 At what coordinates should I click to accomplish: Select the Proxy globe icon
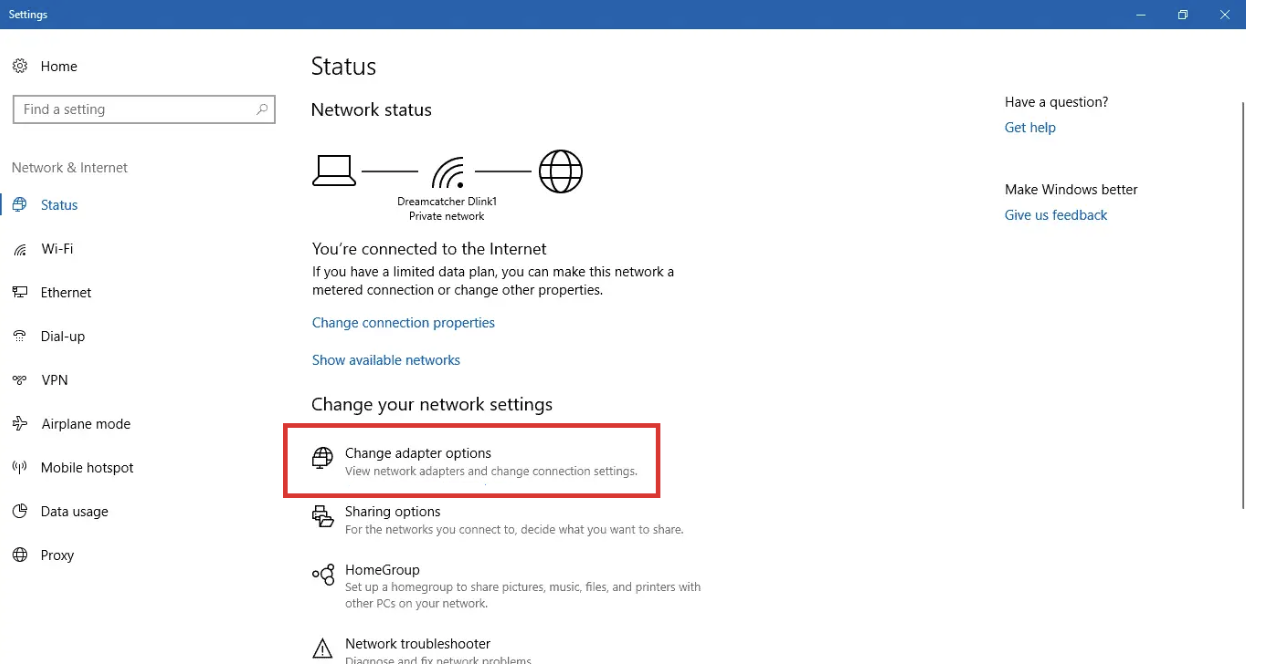pyautogui.click(x=20, y=555)
